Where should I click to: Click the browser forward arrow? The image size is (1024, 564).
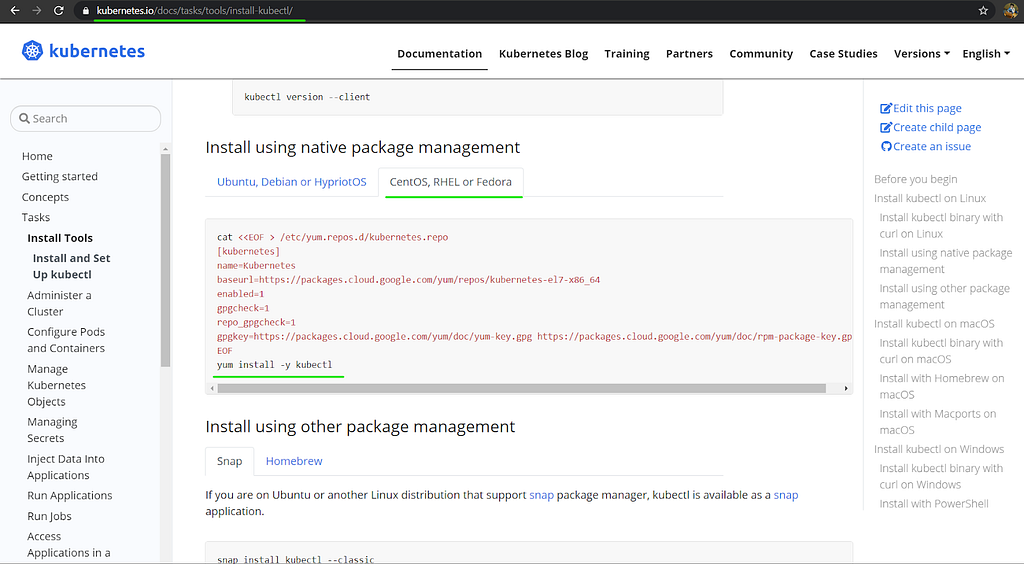[x=37, y=10]
